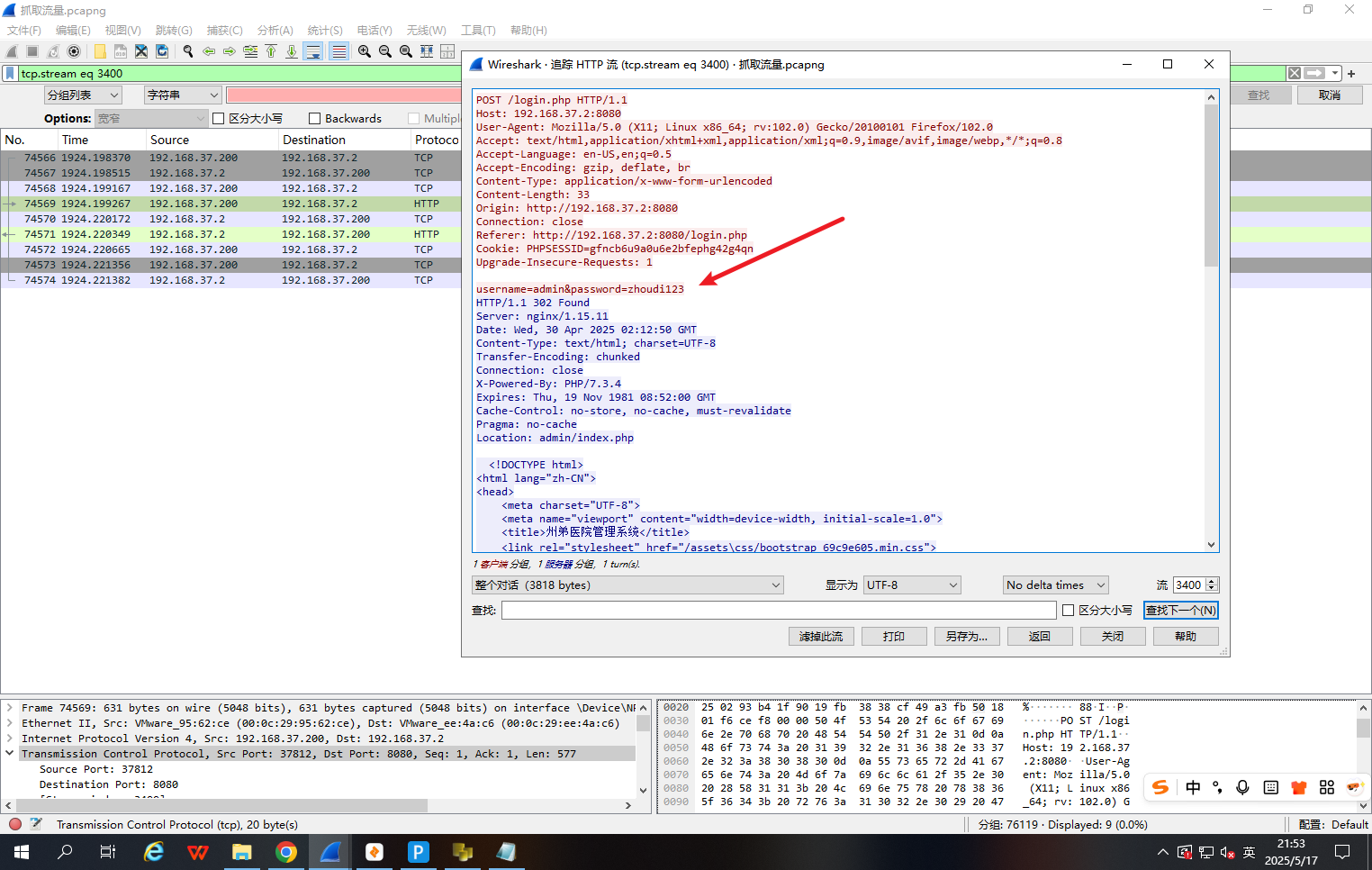The image size is (1372, 870).
Task: Zoom out main window text
Action: [x=385, y=51]
